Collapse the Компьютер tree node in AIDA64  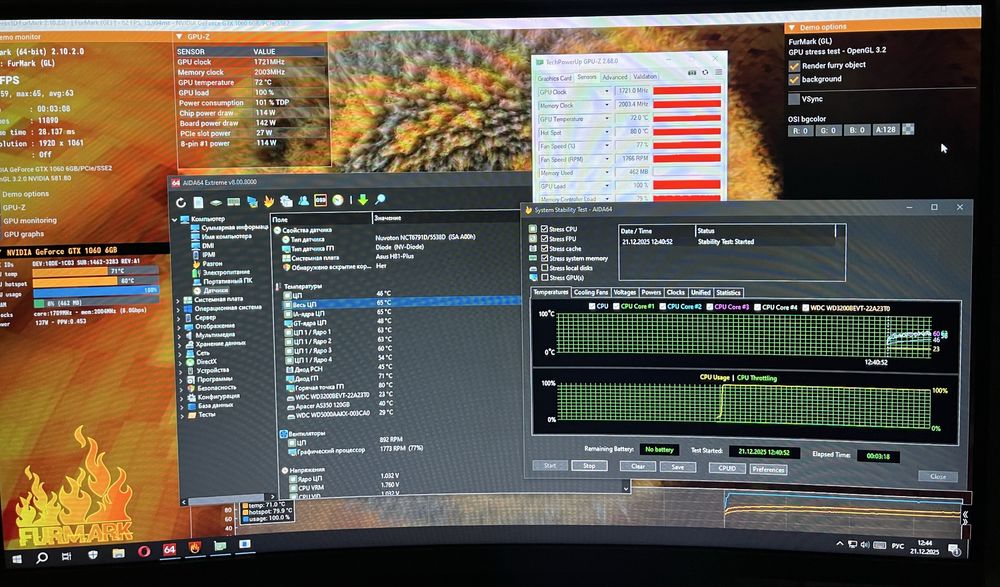coord(175,219)
